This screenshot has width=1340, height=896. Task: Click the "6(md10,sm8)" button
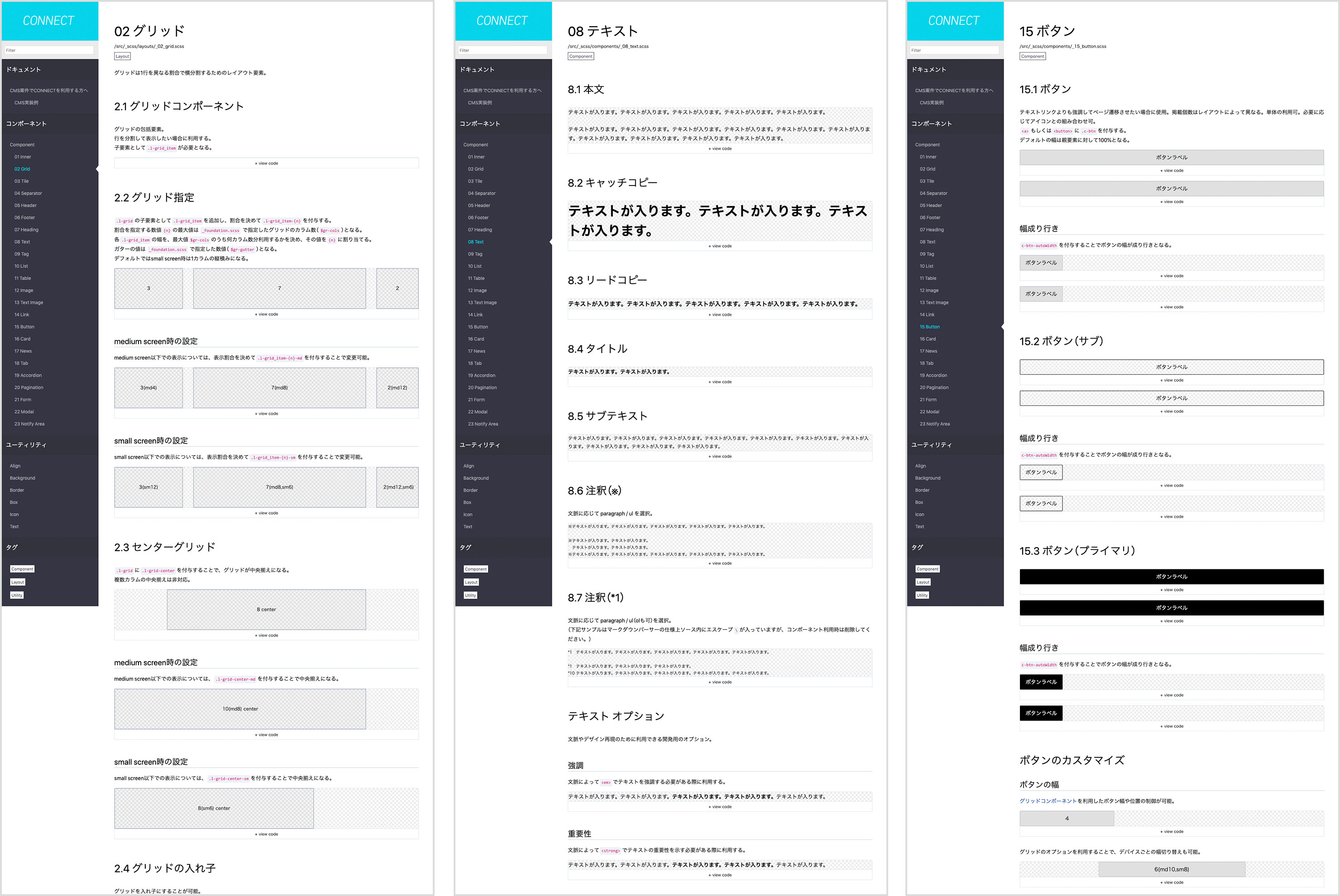pos(1171,869)
